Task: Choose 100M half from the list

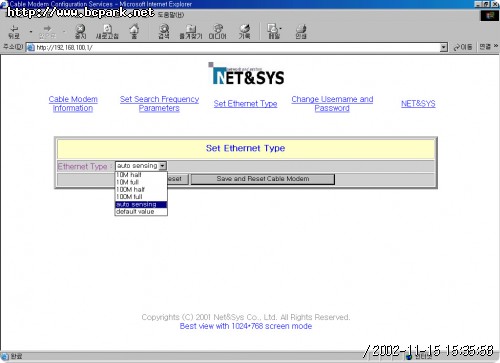Action: click(141, 189)
